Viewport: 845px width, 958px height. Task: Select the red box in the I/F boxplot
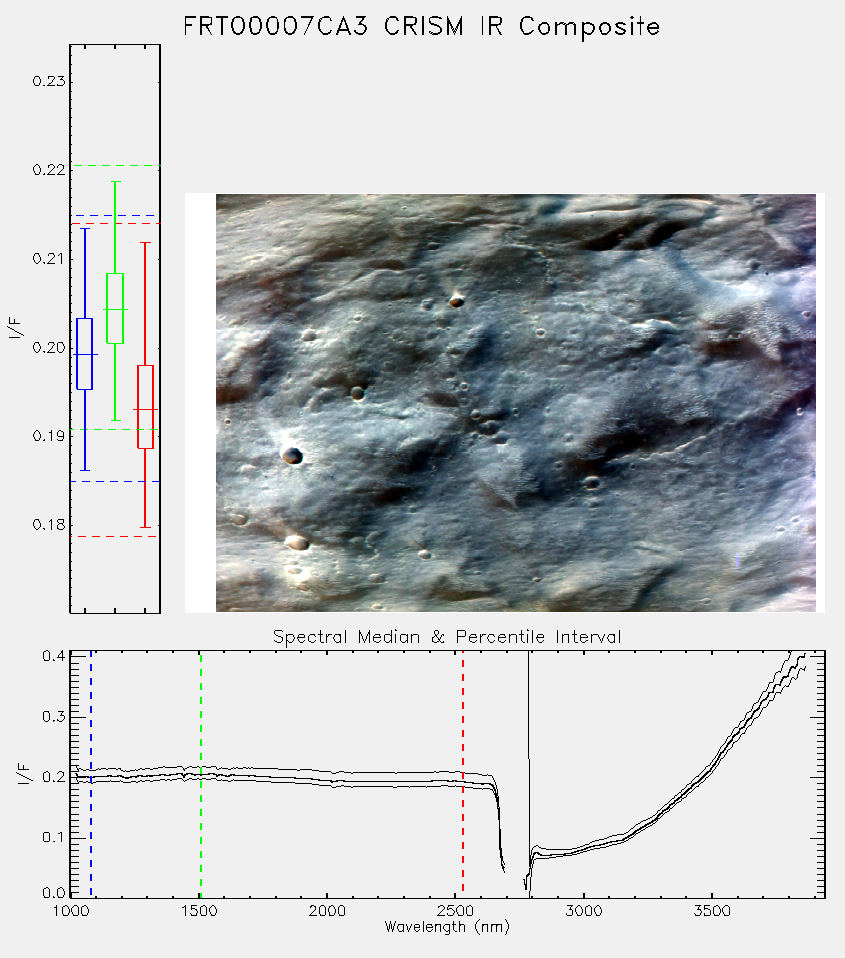145,407
